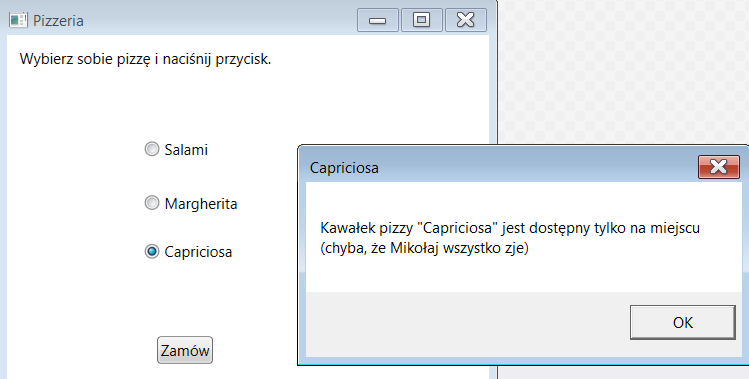Viewport: 749px width, 379px height.
Task: Confirm the message with OK
Action: point(683,323)
